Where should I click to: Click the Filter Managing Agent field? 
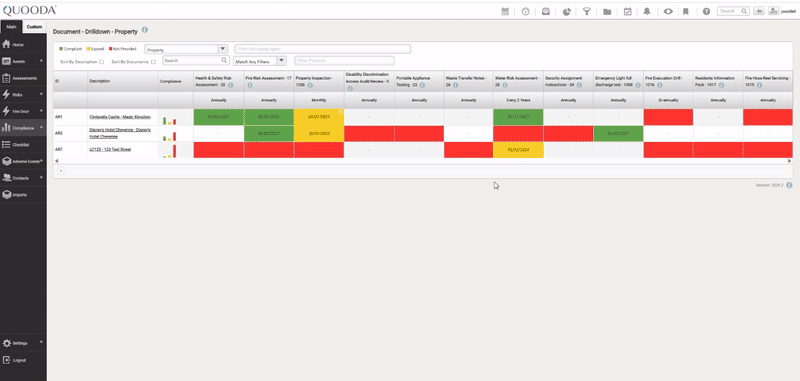[322, 49]
